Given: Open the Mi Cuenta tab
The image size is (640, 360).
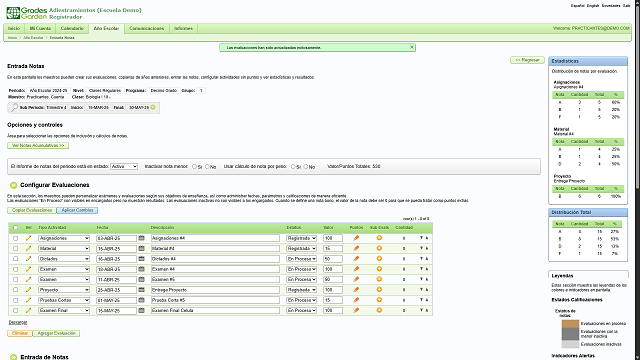Looking at the screenshot, I should (x=40, y=28).
